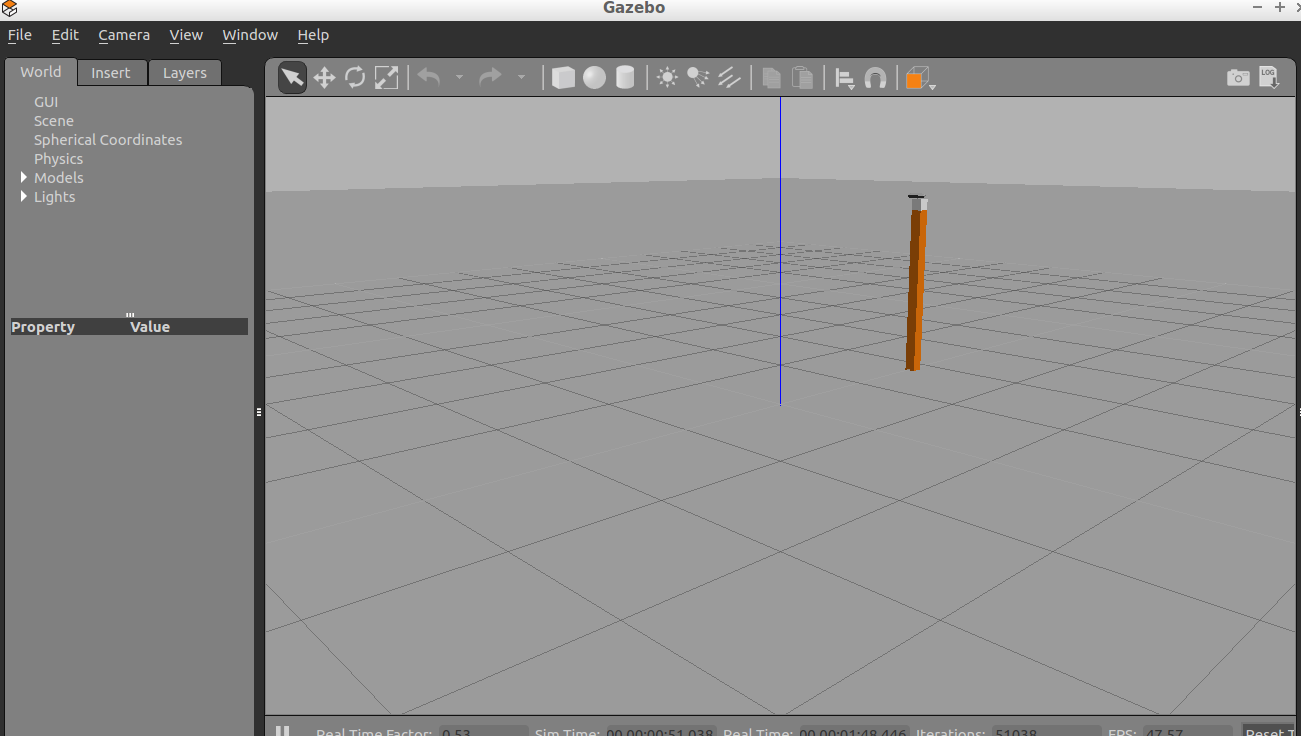Insert a cylinder shape
Image resolution: width=1301 pixels, height=736 pixels.
(625, 78)
